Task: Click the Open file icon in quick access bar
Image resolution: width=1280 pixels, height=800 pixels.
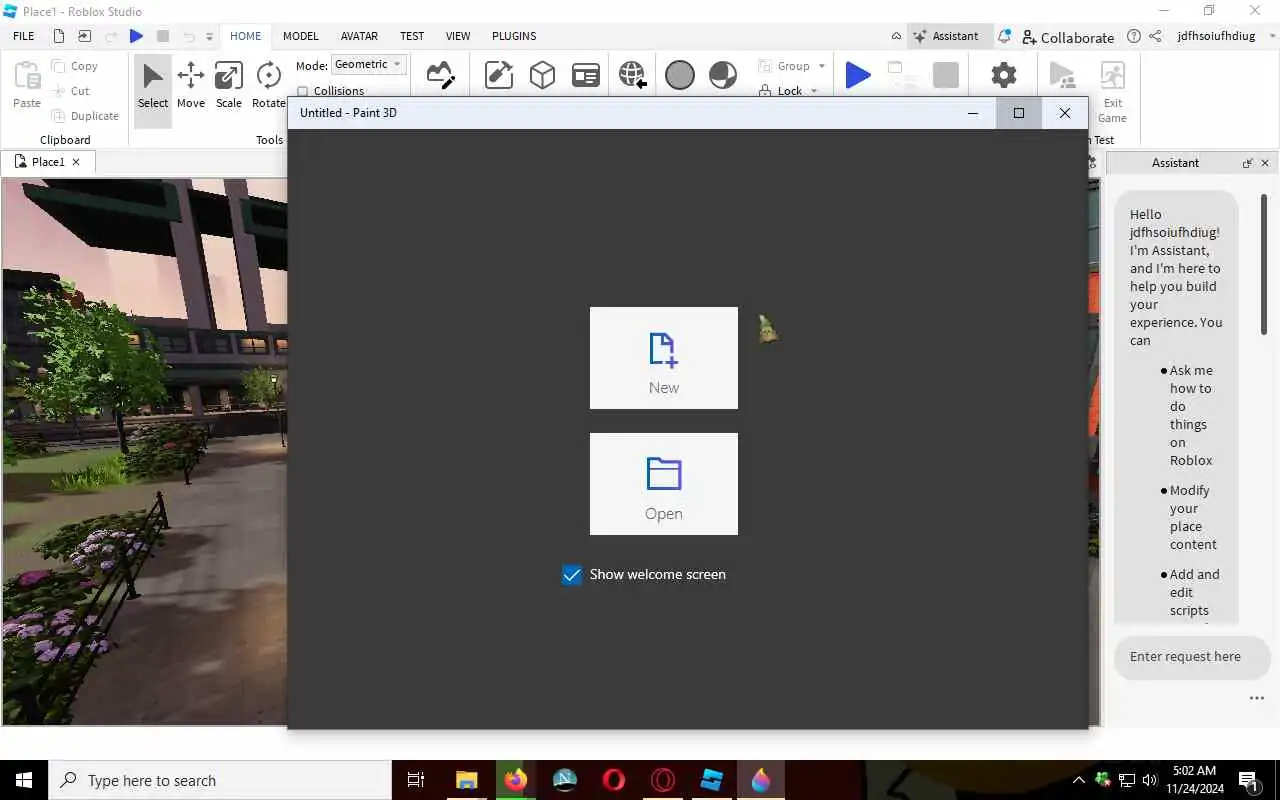Action: (x=84, y=36)
